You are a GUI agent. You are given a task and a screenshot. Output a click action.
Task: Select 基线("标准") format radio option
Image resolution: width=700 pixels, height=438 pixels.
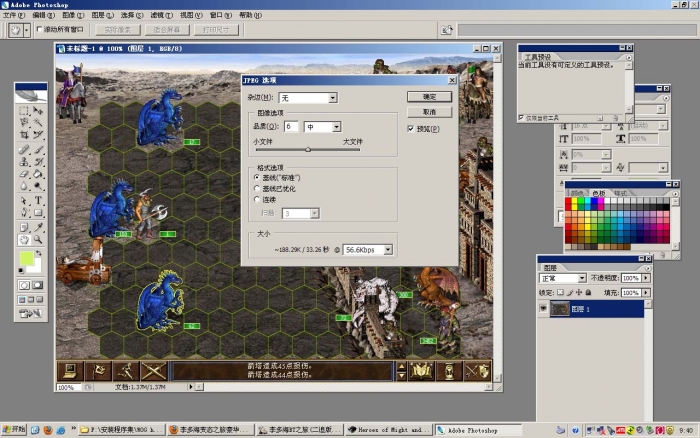click(x=257, y=178)
